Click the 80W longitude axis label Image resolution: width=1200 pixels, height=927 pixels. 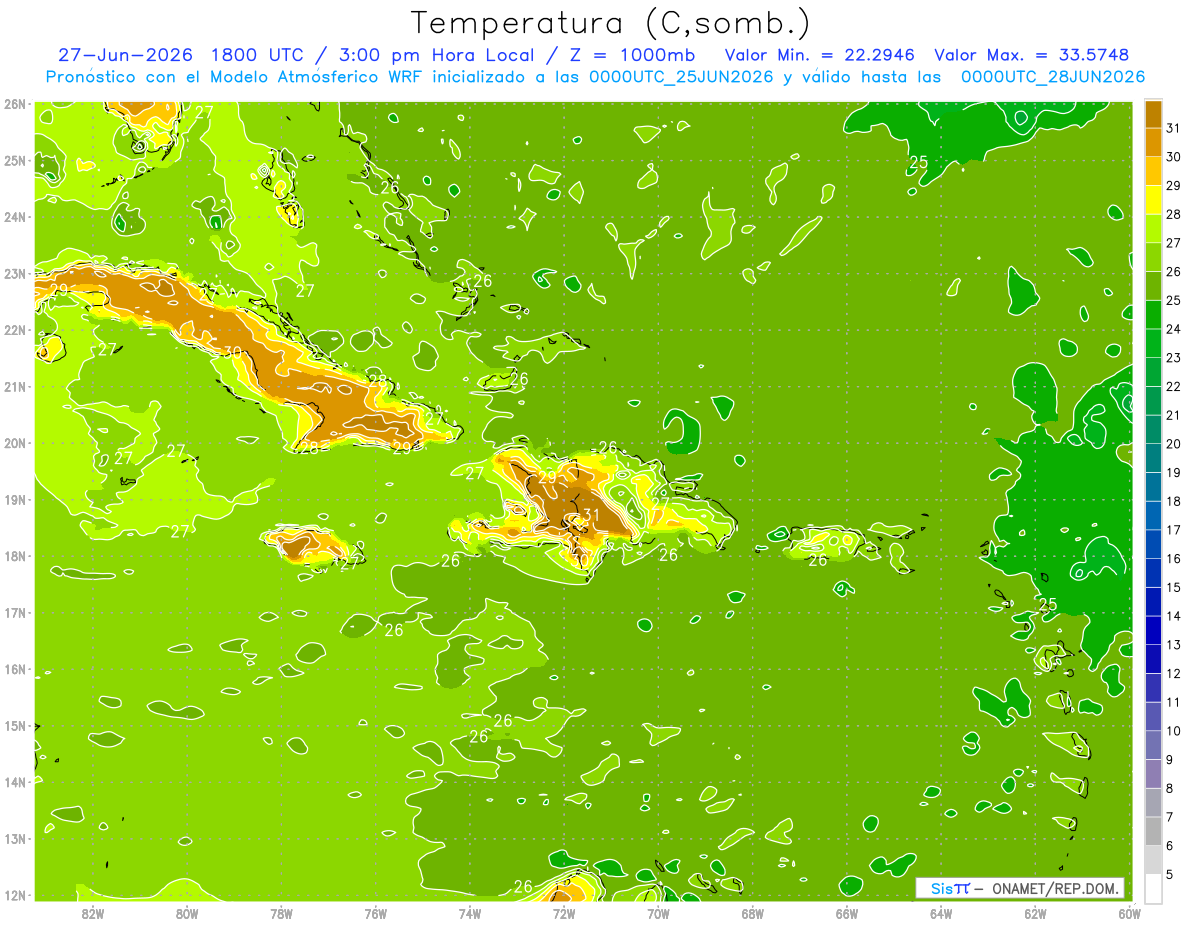click(x=187, y=913)
